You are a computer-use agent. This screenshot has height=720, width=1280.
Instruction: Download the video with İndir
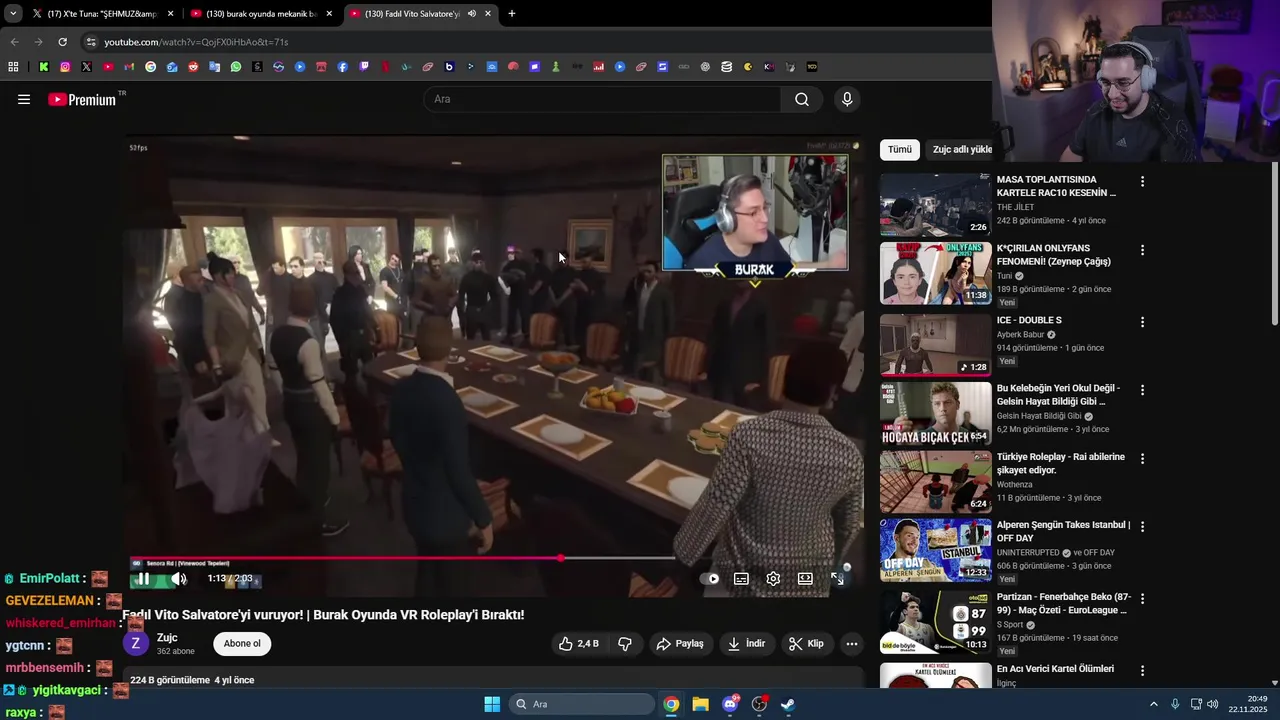coord(746,644)
